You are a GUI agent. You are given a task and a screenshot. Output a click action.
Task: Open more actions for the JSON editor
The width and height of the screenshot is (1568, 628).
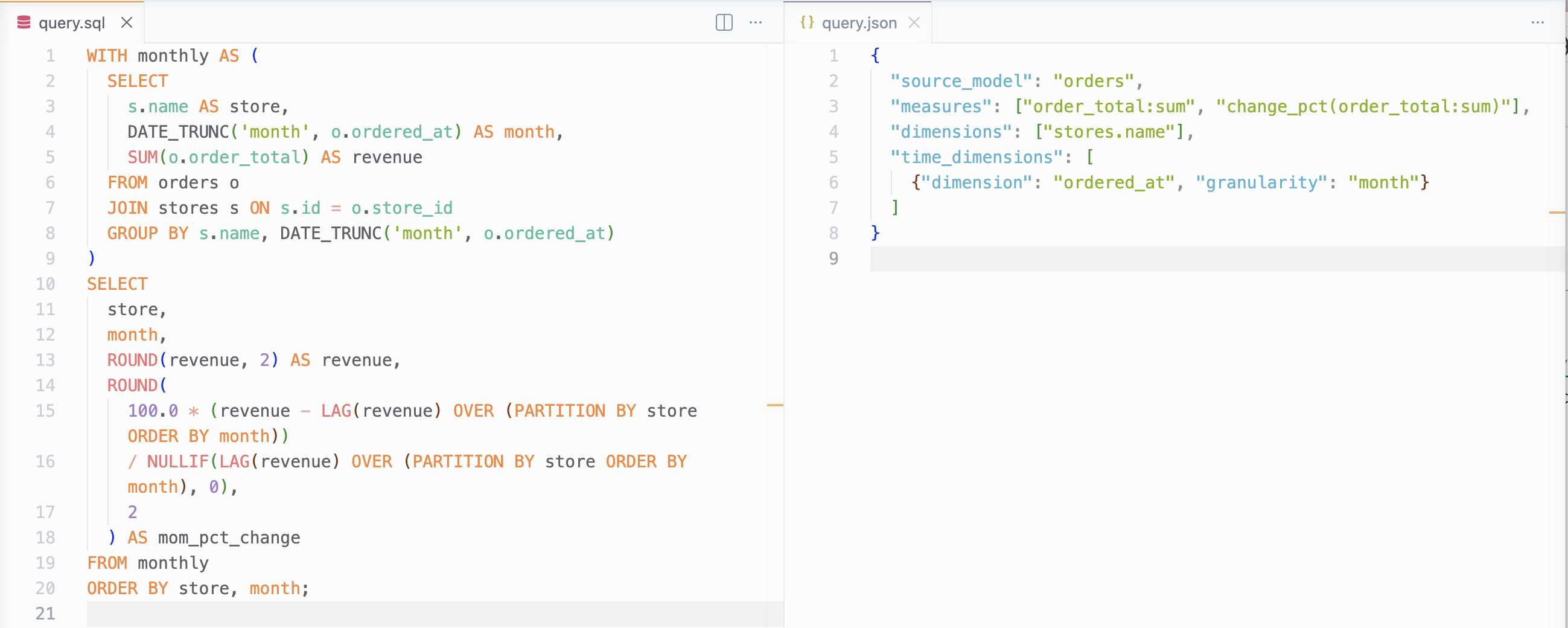click(x=1538, y=22)
